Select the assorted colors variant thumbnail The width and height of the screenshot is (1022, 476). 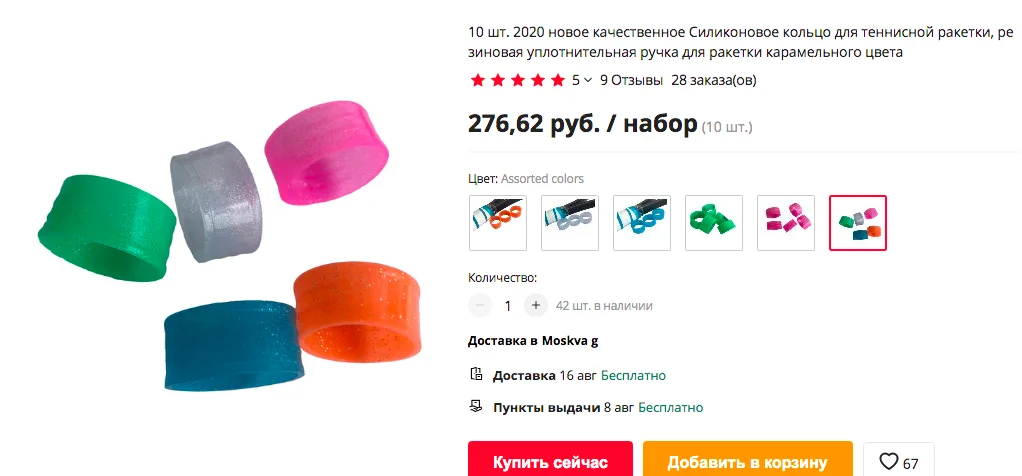click(x=858, y=223)
